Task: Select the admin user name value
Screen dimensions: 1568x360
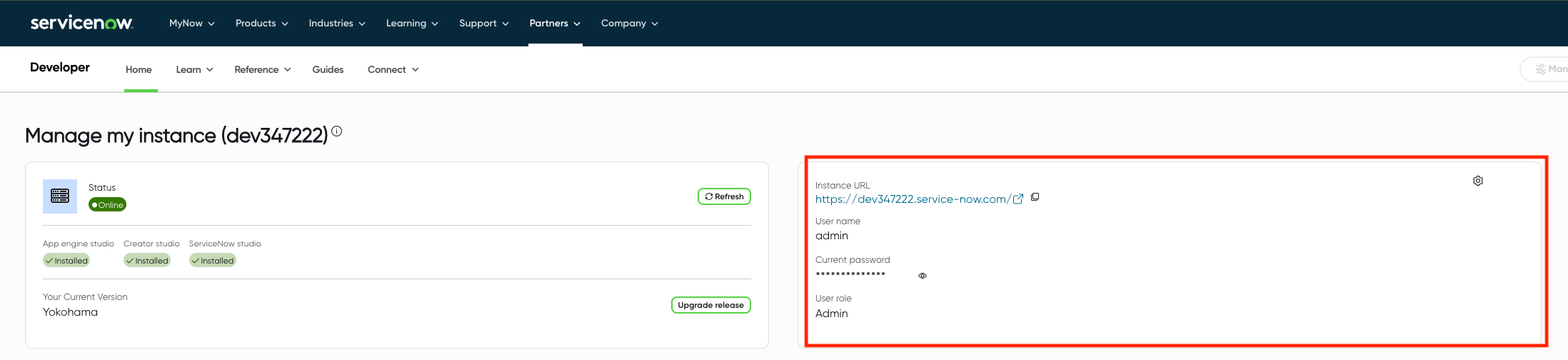Action: tap(832, 236)
